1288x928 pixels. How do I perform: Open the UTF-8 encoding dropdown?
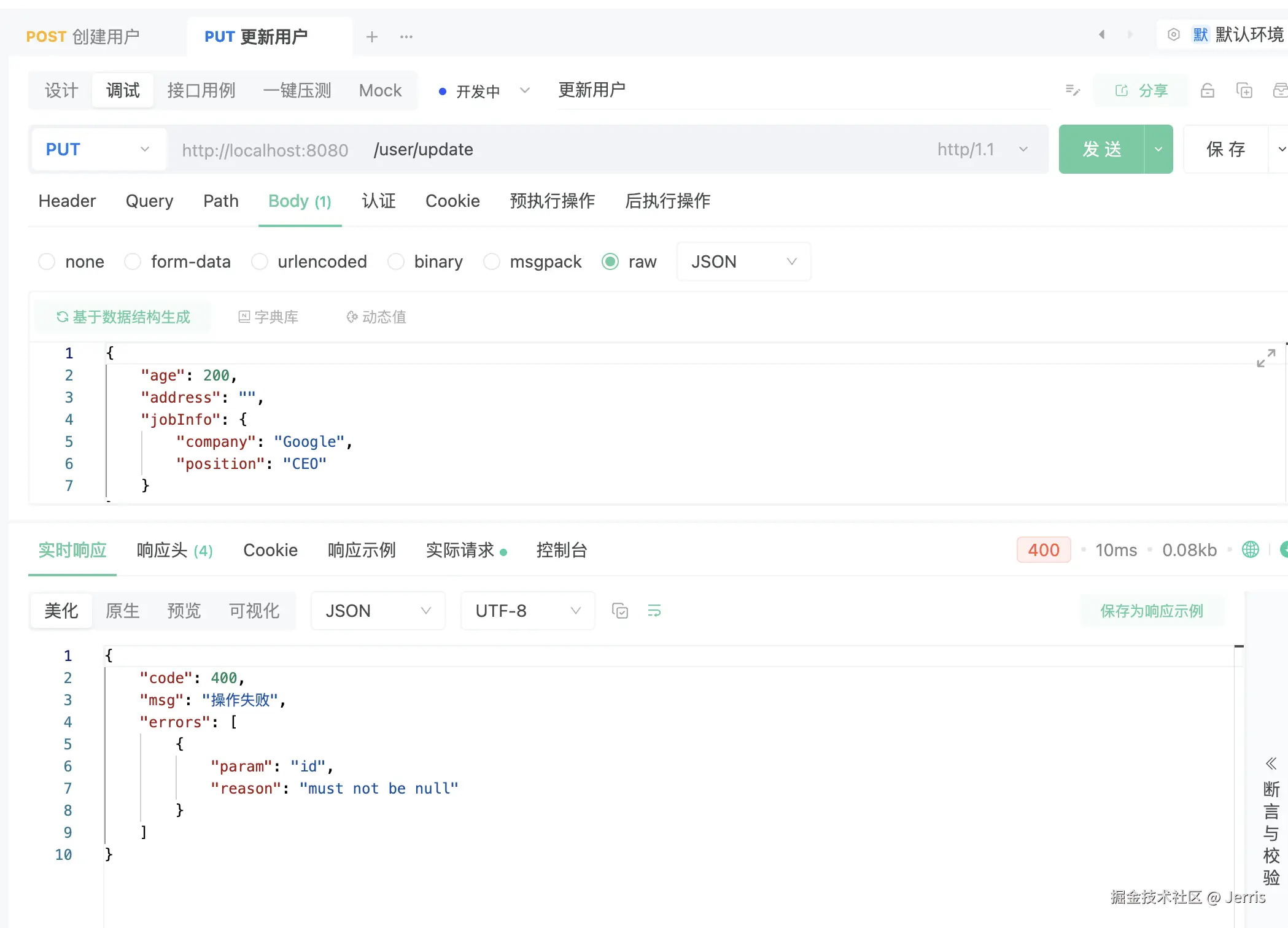[527, 611]
